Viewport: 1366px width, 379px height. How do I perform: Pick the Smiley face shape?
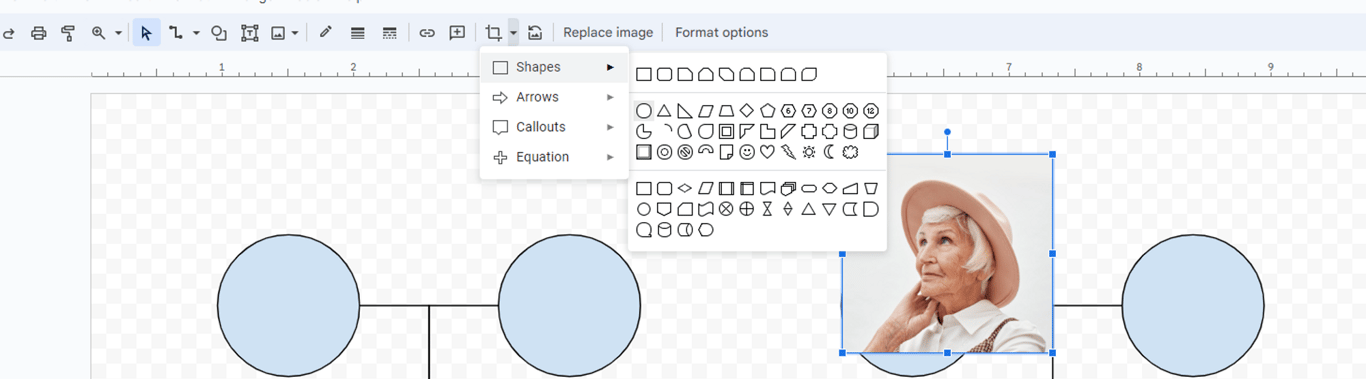tap(747, 152)
